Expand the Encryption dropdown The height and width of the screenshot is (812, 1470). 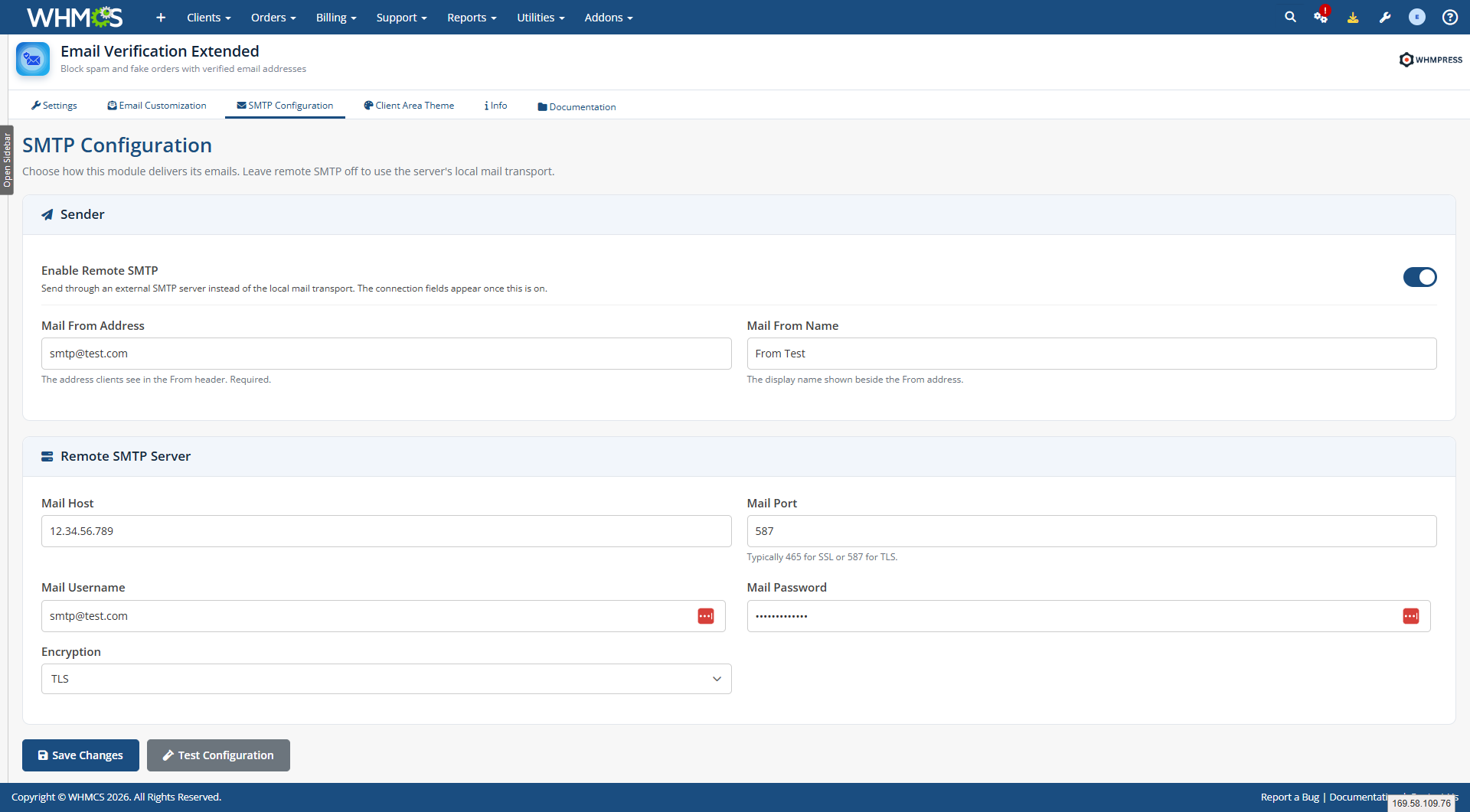[387, 679]
